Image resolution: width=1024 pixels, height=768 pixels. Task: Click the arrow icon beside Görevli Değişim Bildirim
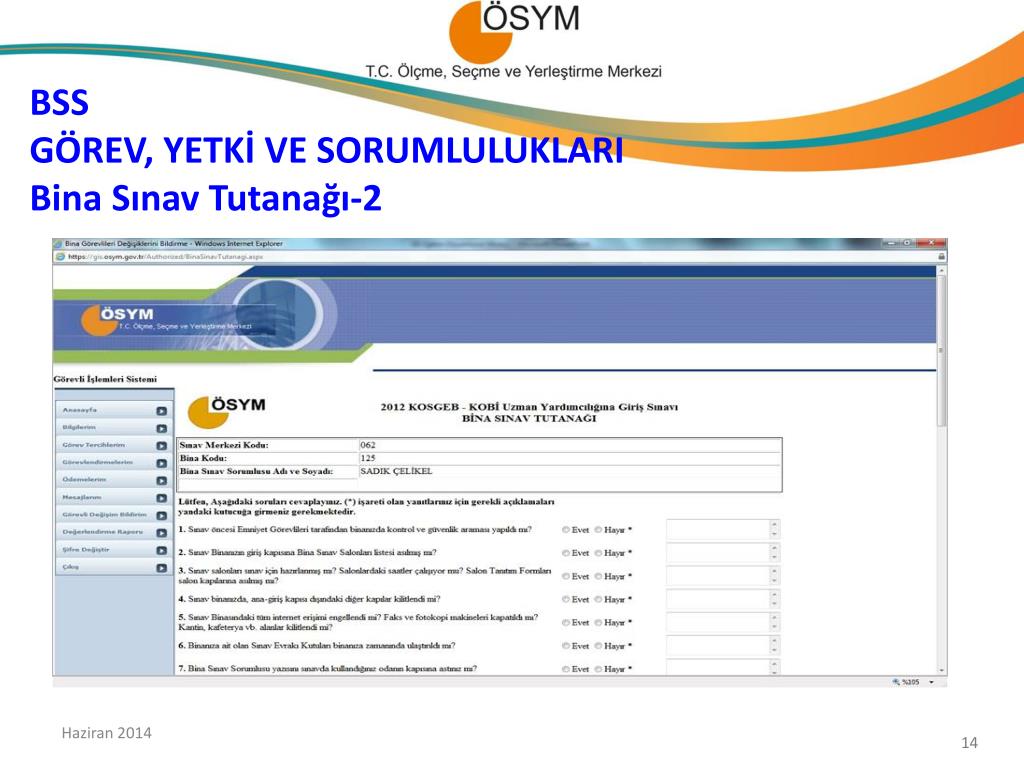coord(161,515)
